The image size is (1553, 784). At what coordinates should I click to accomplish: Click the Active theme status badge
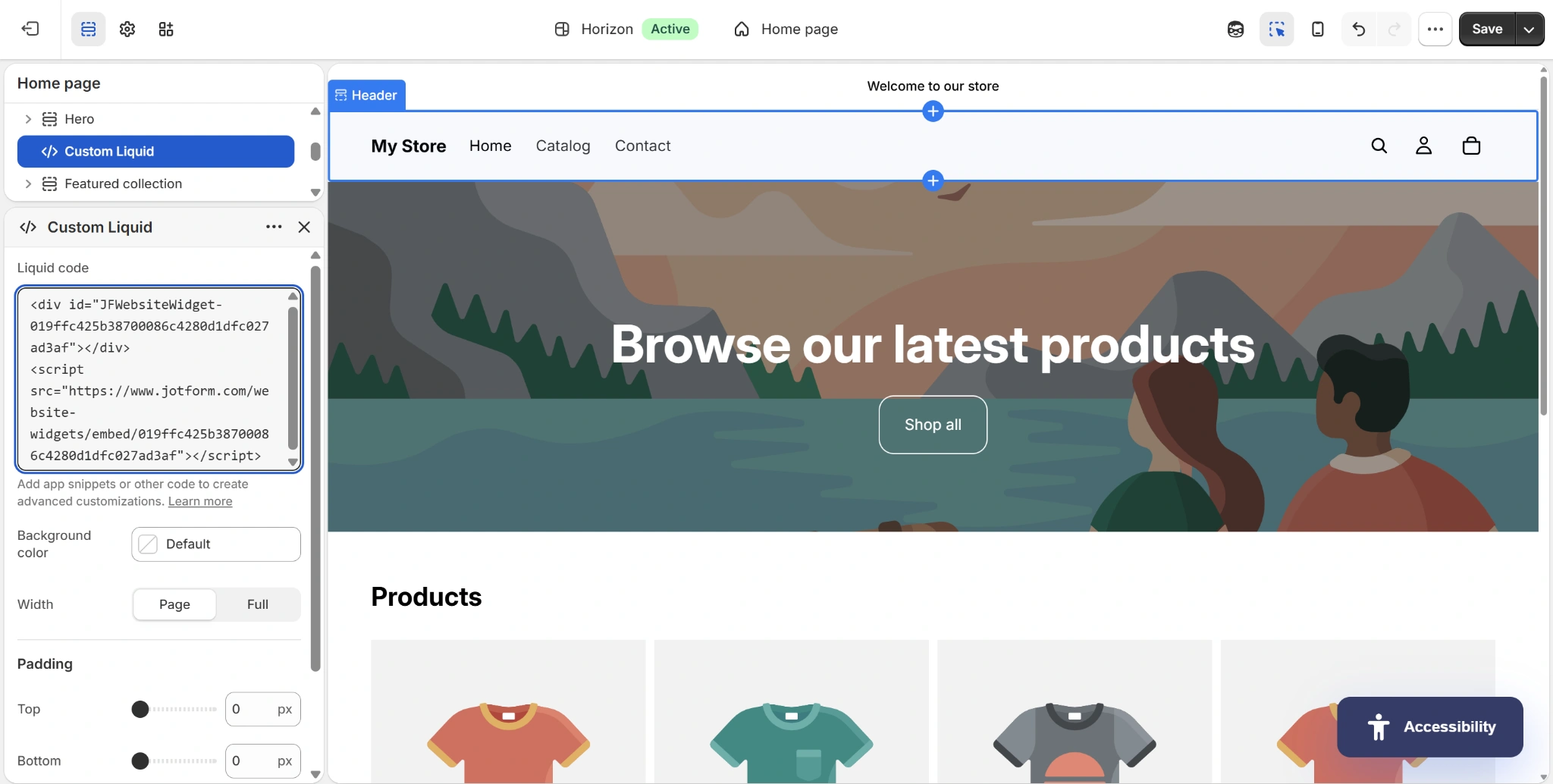click(670, 29)
